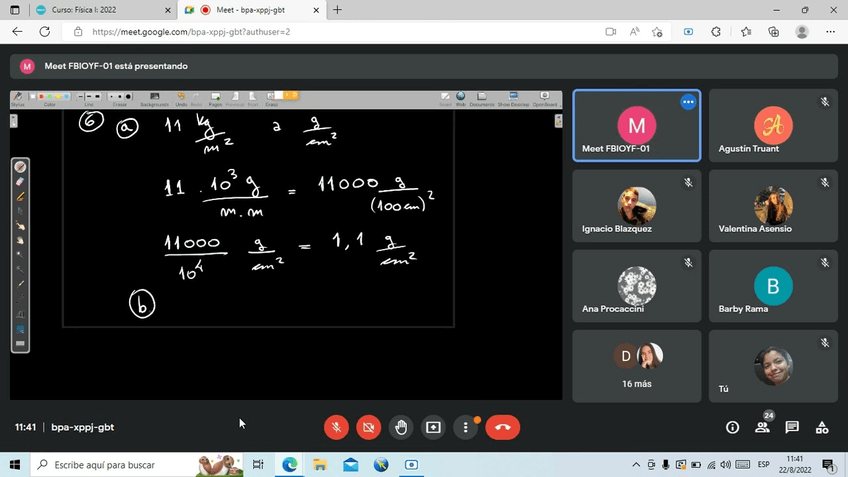The width and height of the screenshot is (848, 477).
Task: Open browser settings and more menu
Action: [830, 32]
